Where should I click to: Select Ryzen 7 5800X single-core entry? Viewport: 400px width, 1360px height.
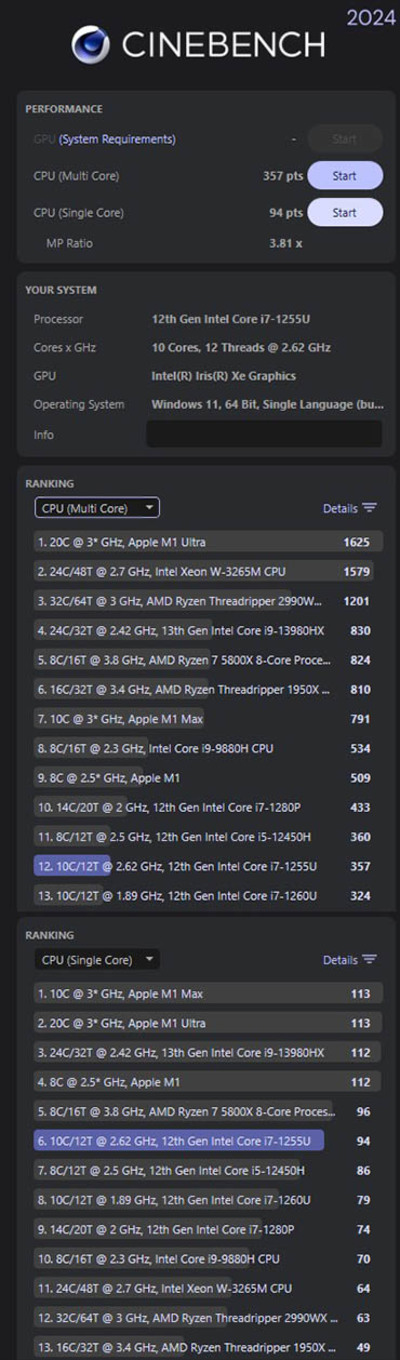click(208, 1111)
